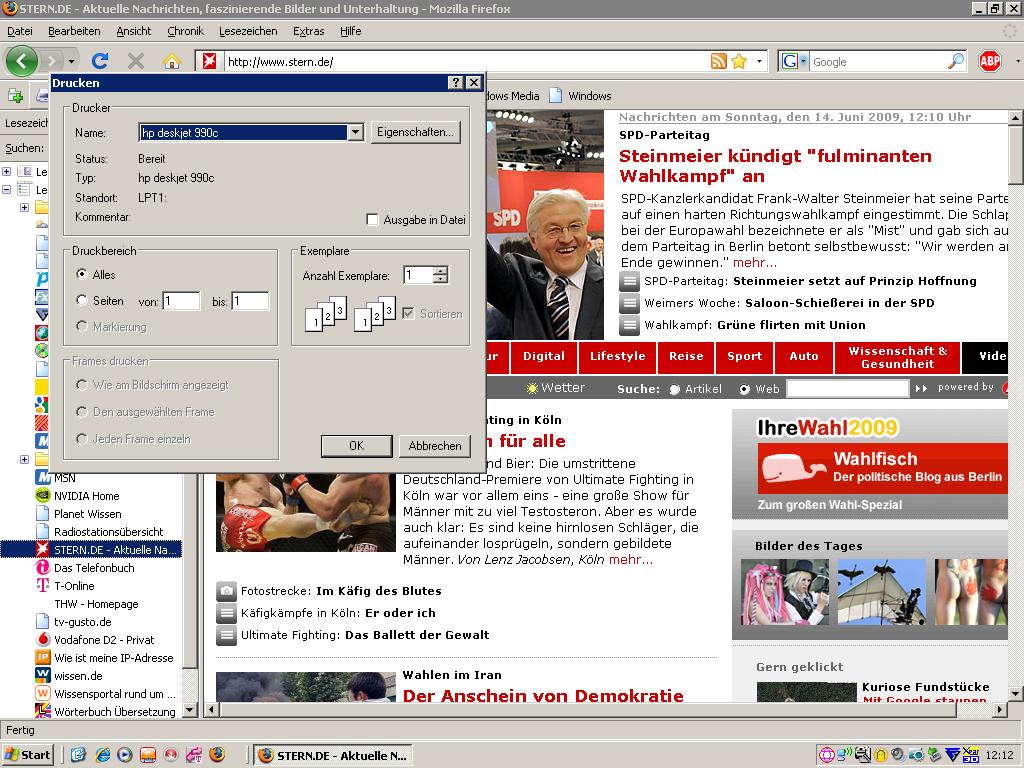Click the red ABP Adblock Plus icon

(x=989, y=61)
